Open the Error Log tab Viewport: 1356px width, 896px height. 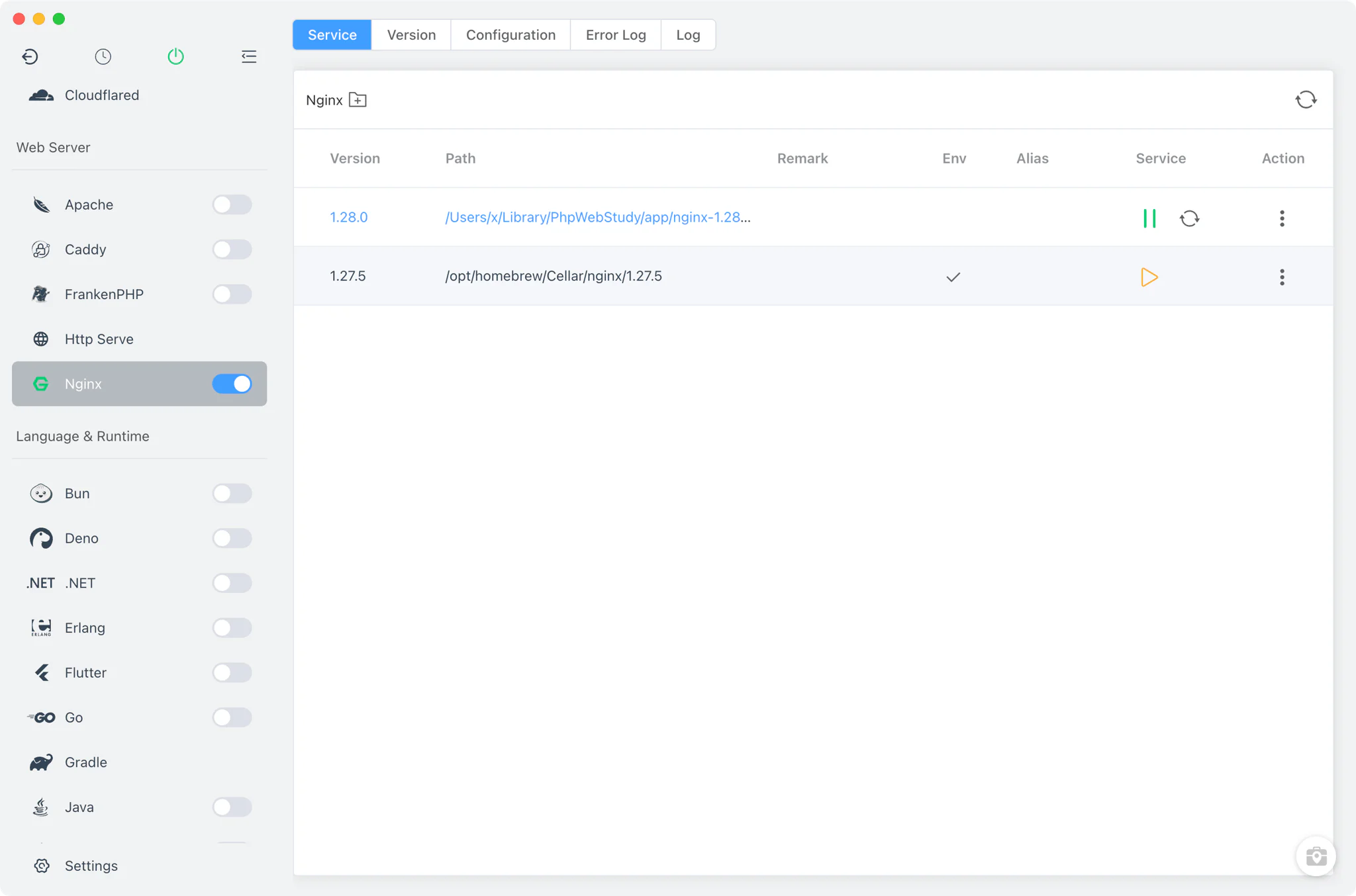pos(616,35)
